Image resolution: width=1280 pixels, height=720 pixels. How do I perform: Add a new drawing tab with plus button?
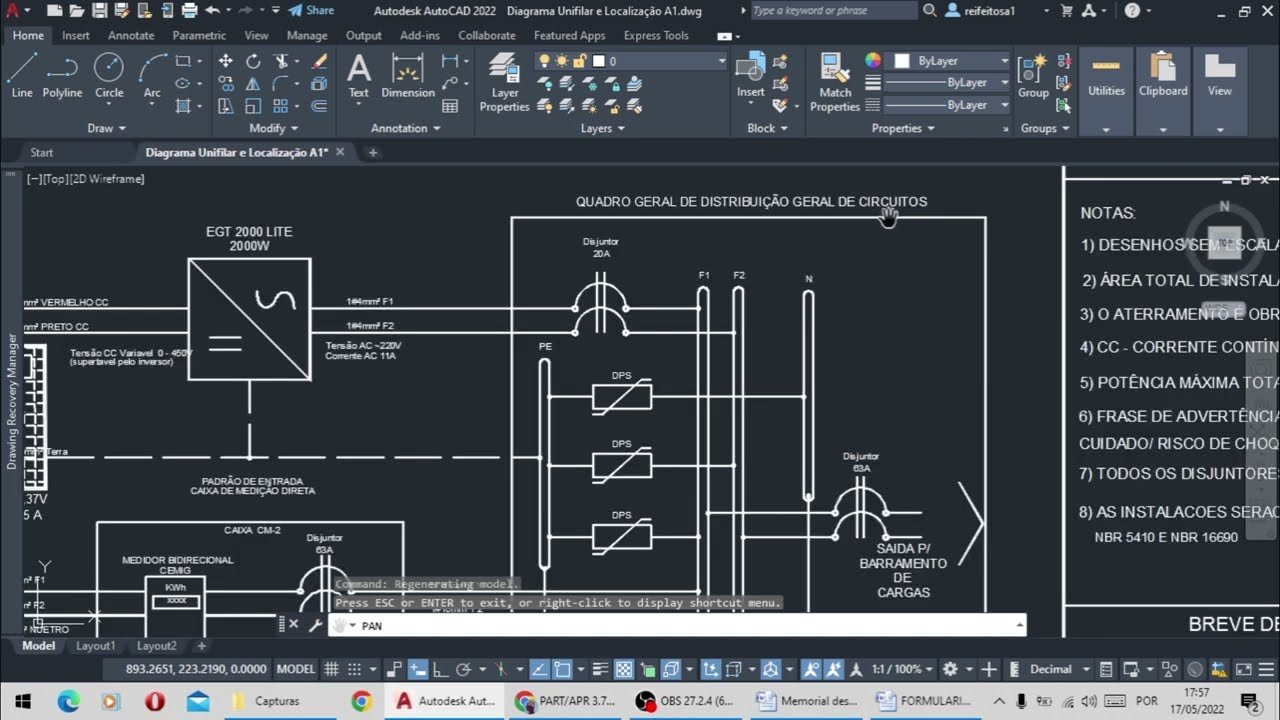click(373, 152)
